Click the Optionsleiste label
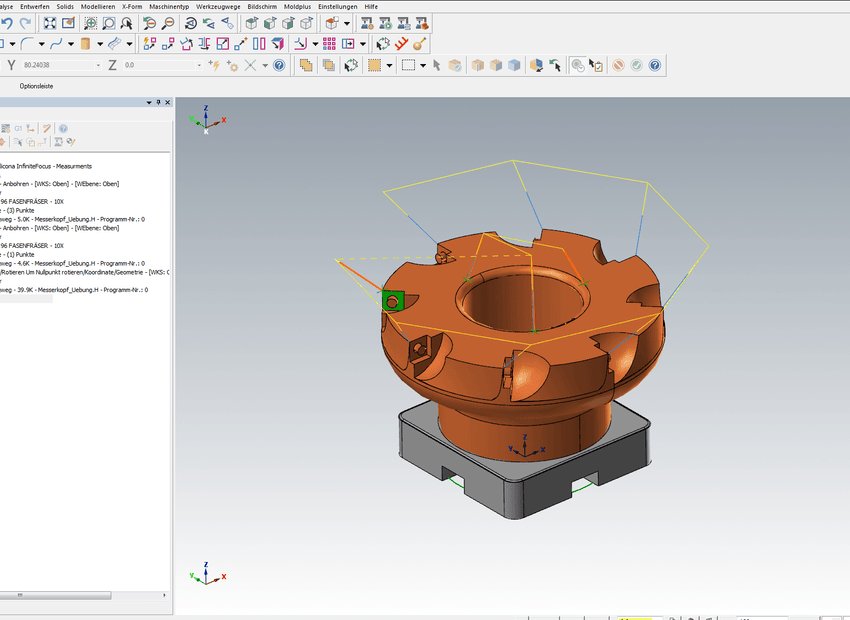The height and width of the screenshot is (620, 850). click(x=36, y=86)
